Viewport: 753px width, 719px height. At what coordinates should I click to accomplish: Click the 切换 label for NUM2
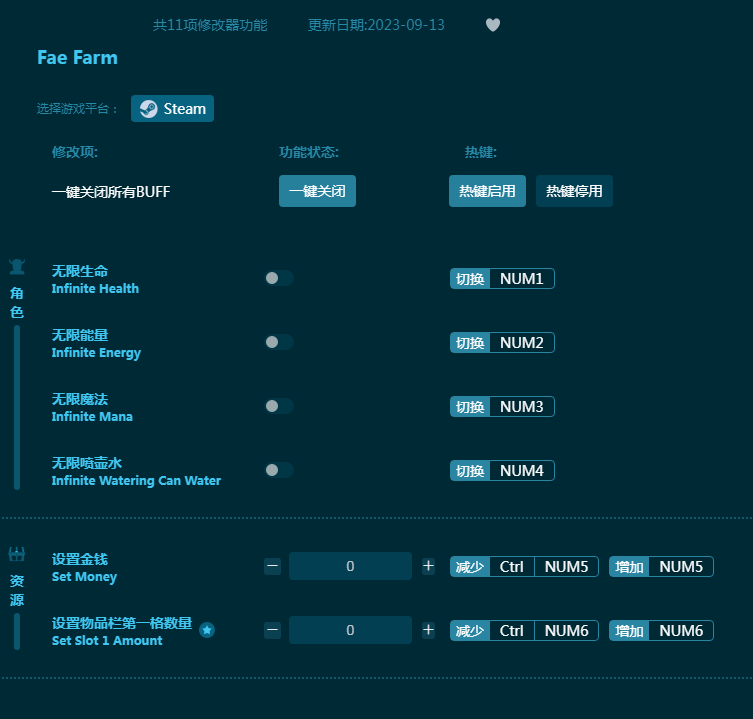pyautogui.click(x=470, y=342)
